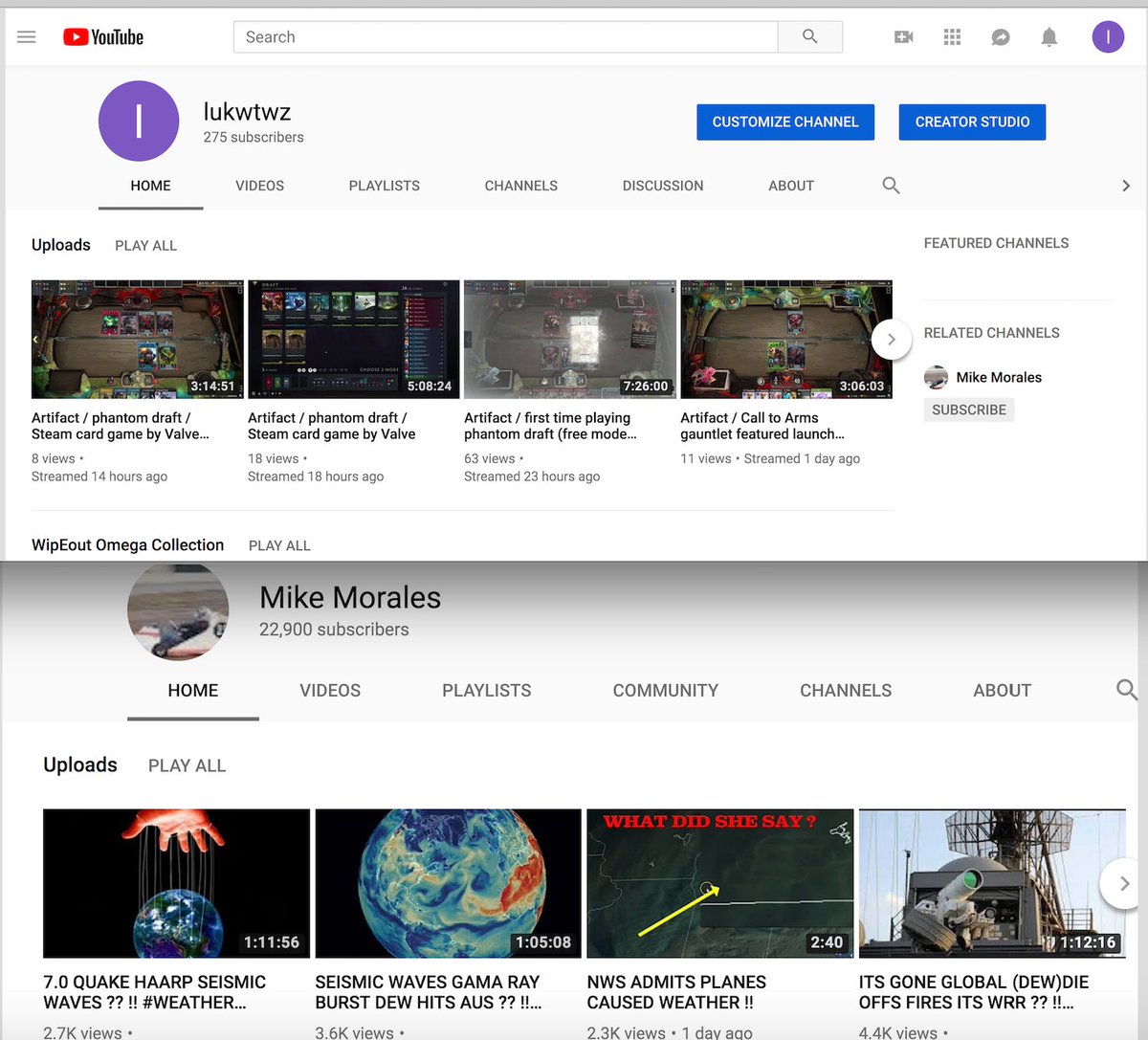Screen dimensions: 1148x1040
Task: Open the notifications bell
Action: [1049, 37]
